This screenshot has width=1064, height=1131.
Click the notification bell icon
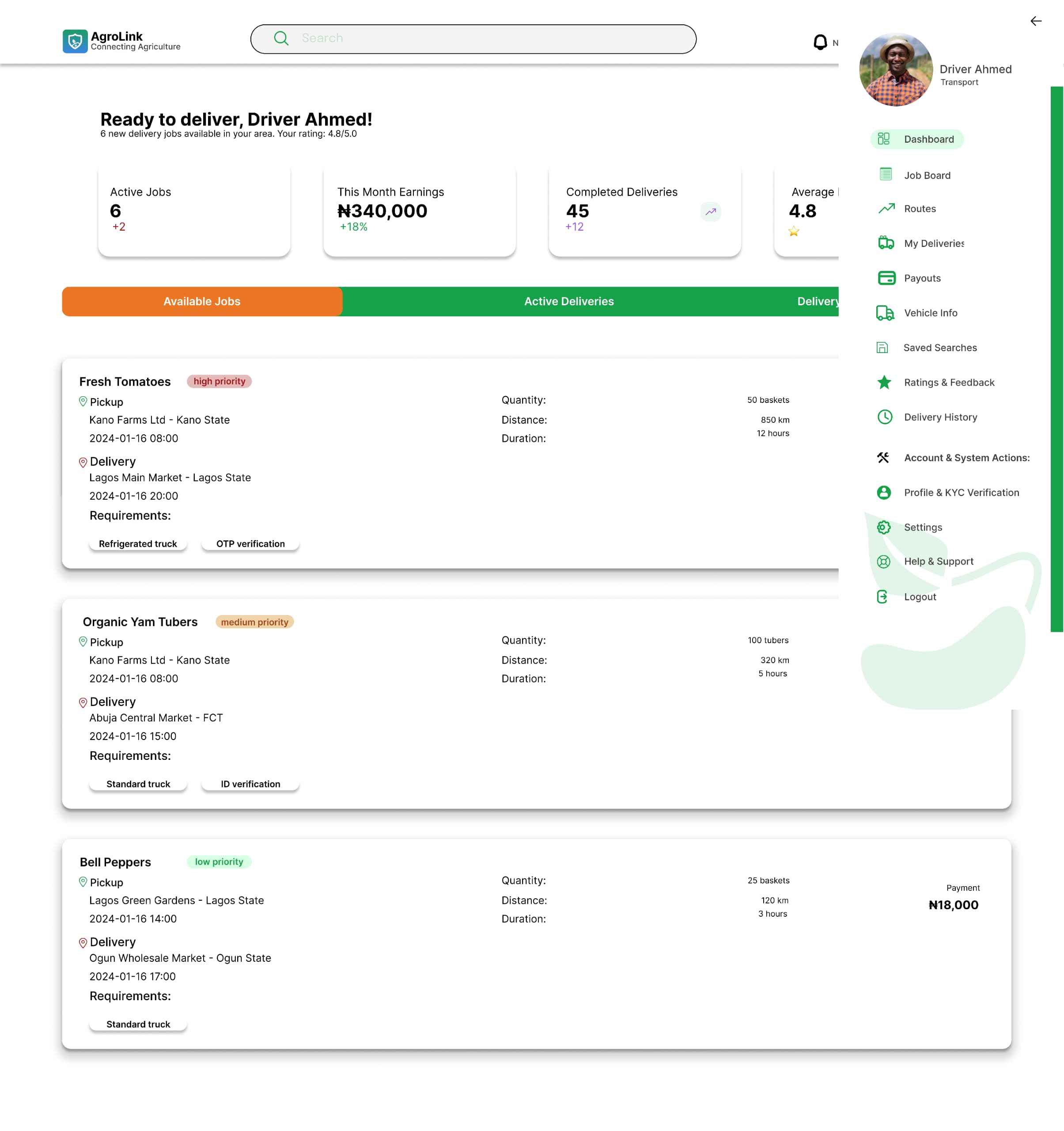(x=819, y=42)
